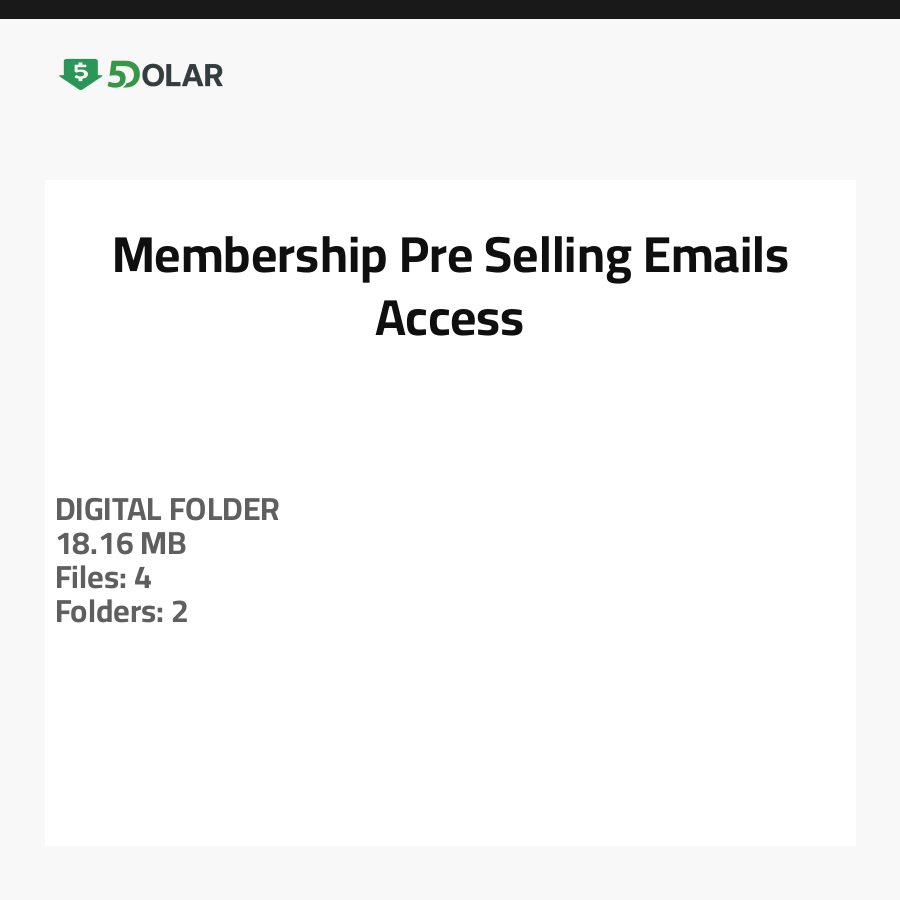Click the green dollar shield logo icon
Viewport: 900px width, 900px height.
tap(80, 74)
